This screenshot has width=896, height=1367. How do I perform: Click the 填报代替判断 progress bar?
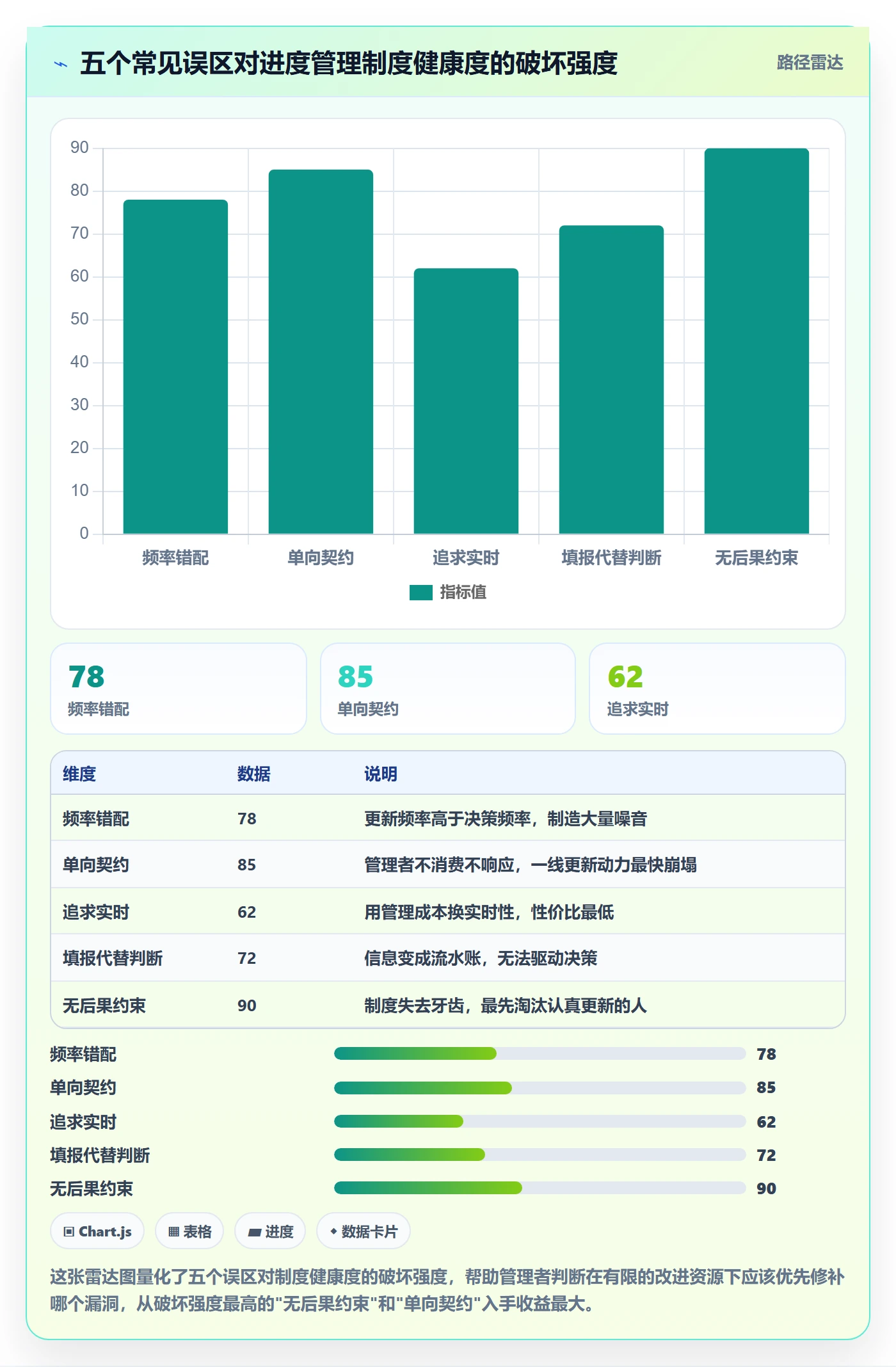click(x=540, y=1155)
